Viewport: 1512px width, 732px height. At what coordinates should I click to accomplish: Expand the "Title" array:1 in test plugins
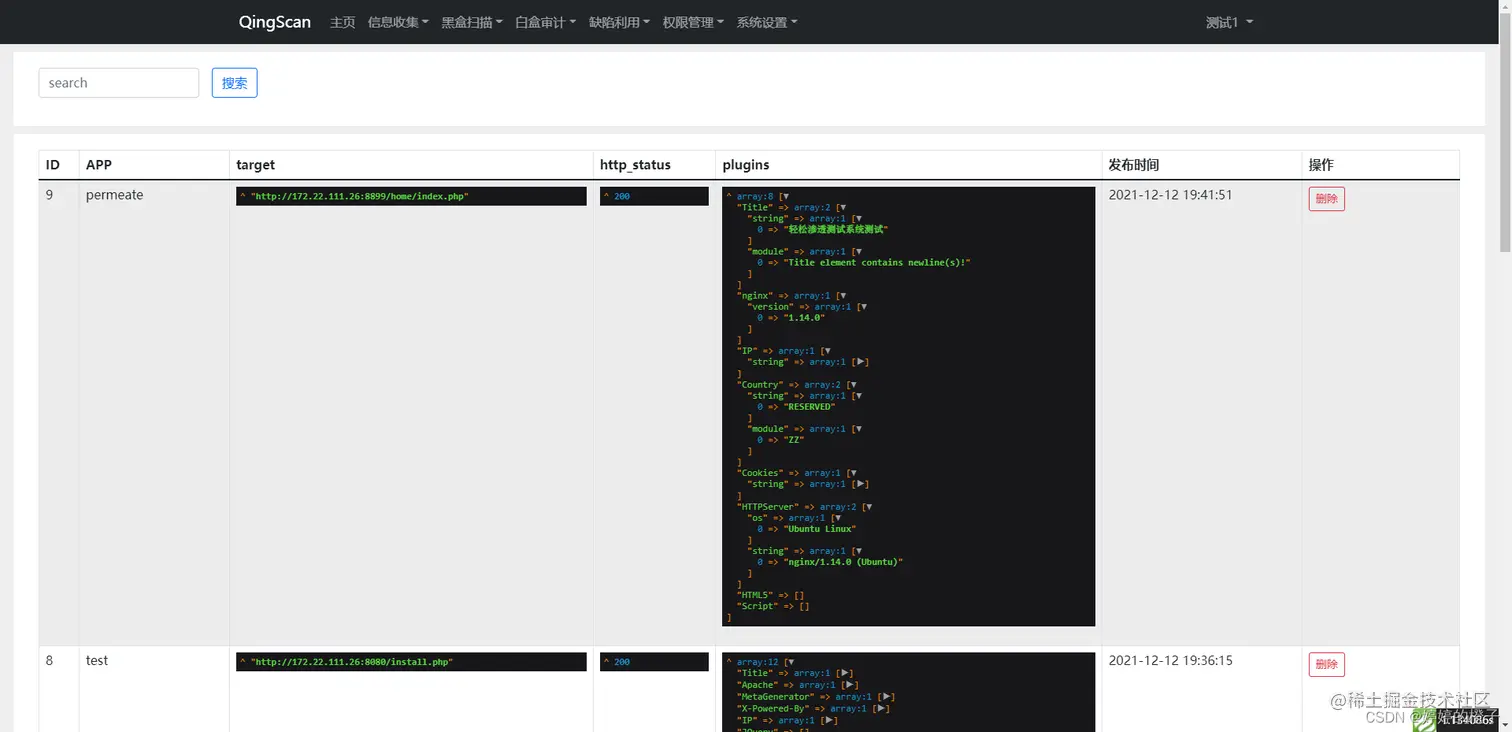(x=845, y=673)
